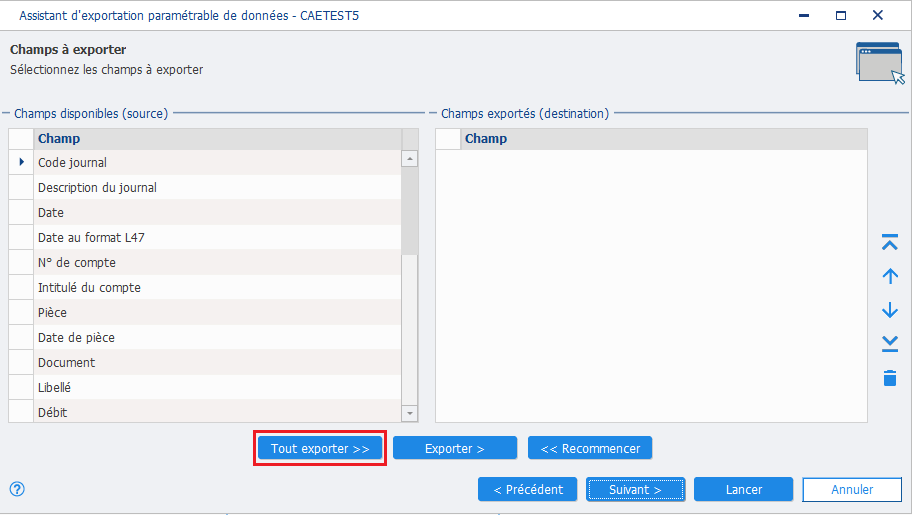Select the Document field row
The width and height of the screenshot is (912, 515).
click(x=218, y=363)
